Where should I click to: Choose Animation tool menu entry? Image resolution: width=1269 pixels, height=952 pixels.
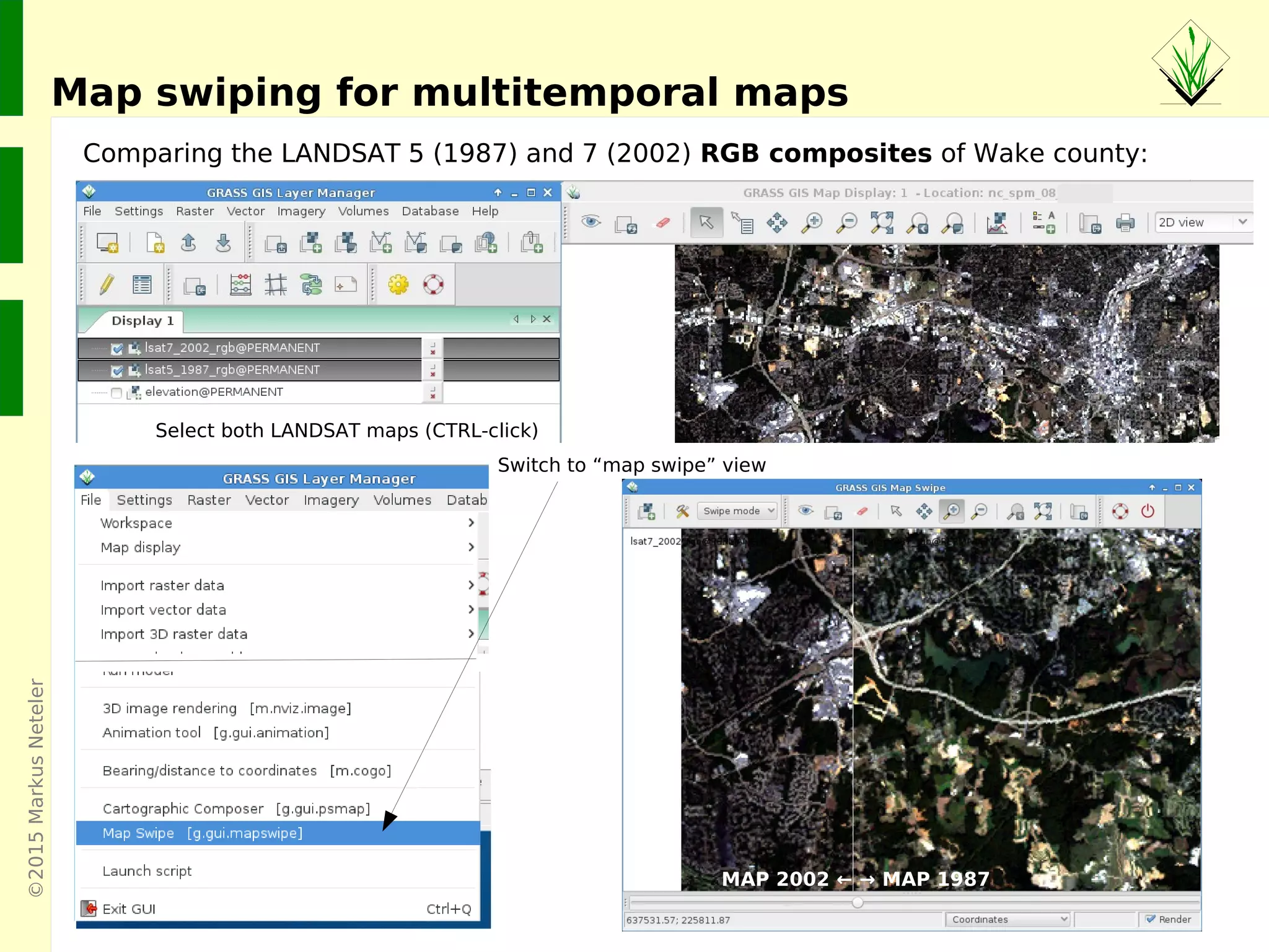278,733
